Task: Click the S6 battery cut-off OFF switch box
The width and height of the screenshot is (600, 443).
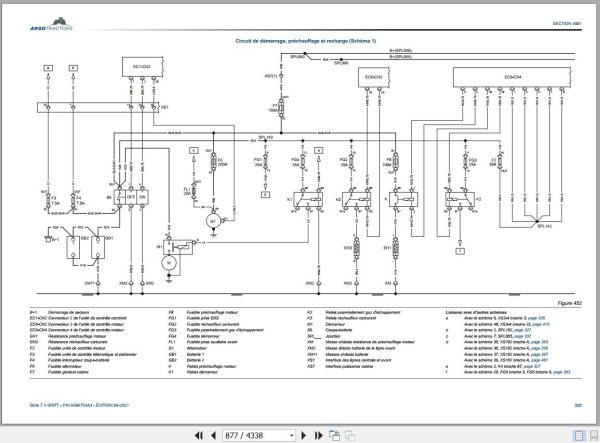Action: (x=131, y=197)
